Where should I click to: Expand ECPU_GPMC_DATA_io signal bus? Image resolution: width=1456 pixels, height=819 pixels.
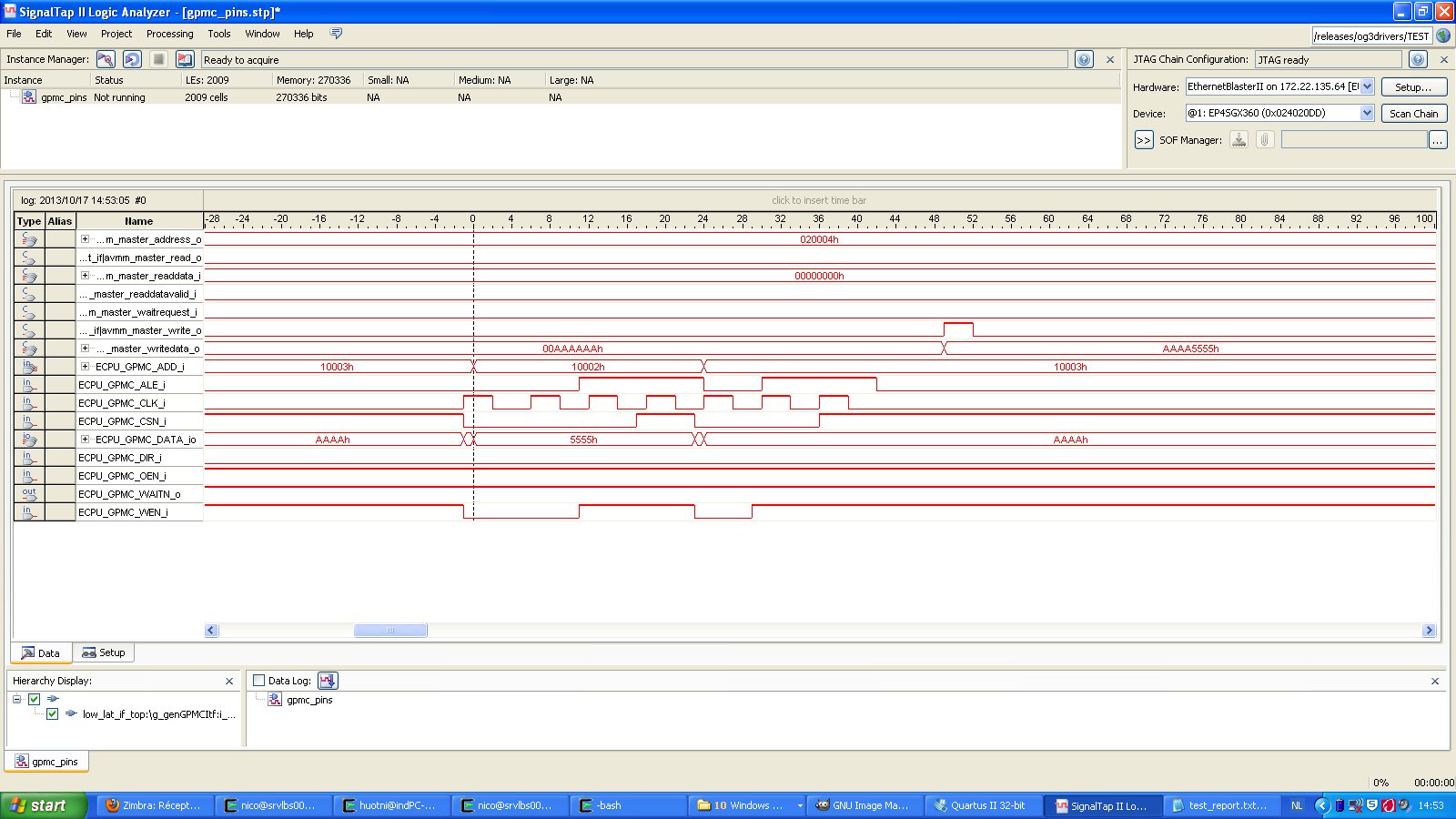(85, 440)
